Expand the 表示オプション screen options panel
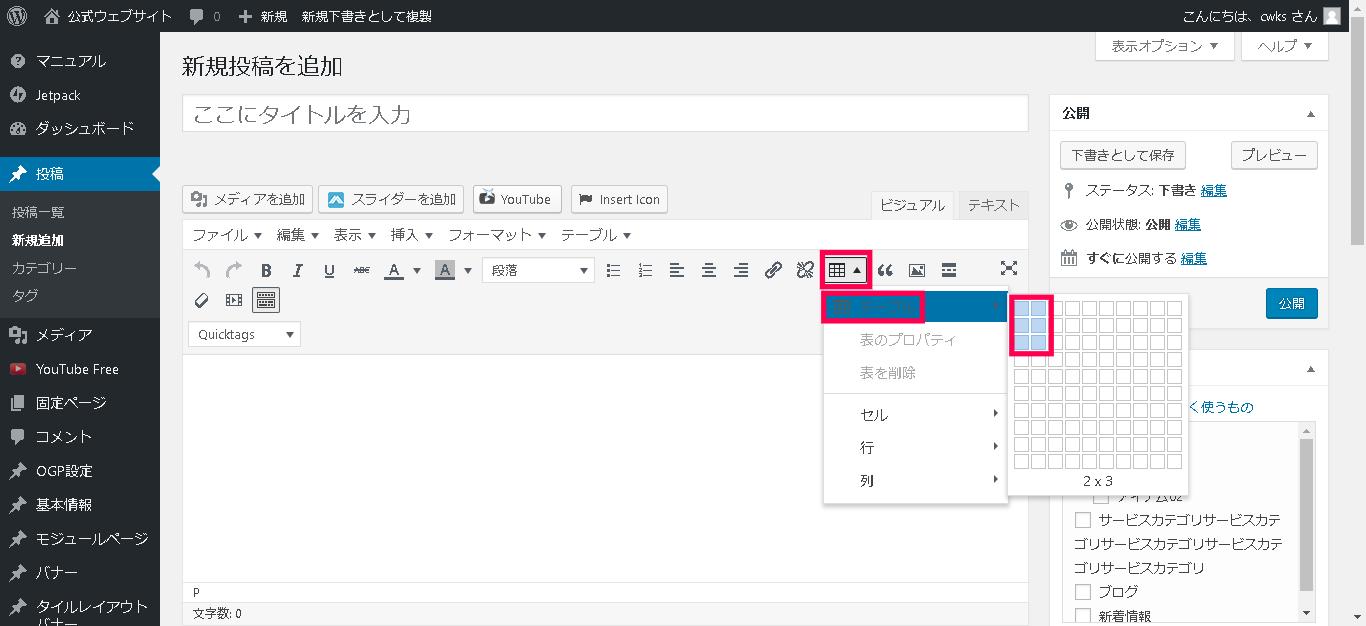The height and width of the screenshot is (626, 1366). coord(1165,46)
